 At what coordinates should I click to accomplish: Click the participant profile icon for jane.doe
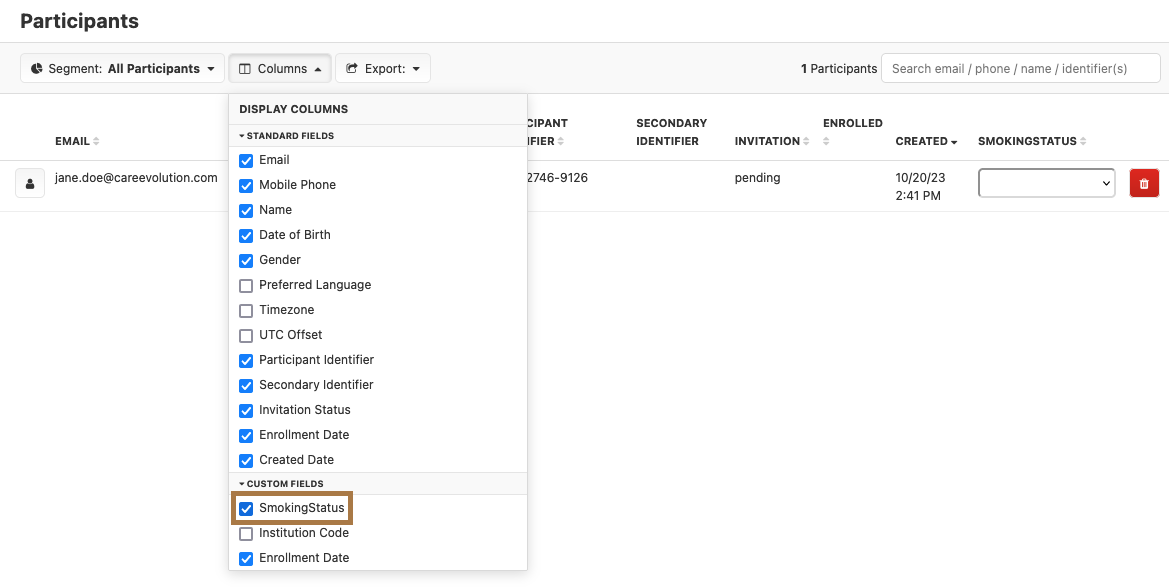click(30, 184)
